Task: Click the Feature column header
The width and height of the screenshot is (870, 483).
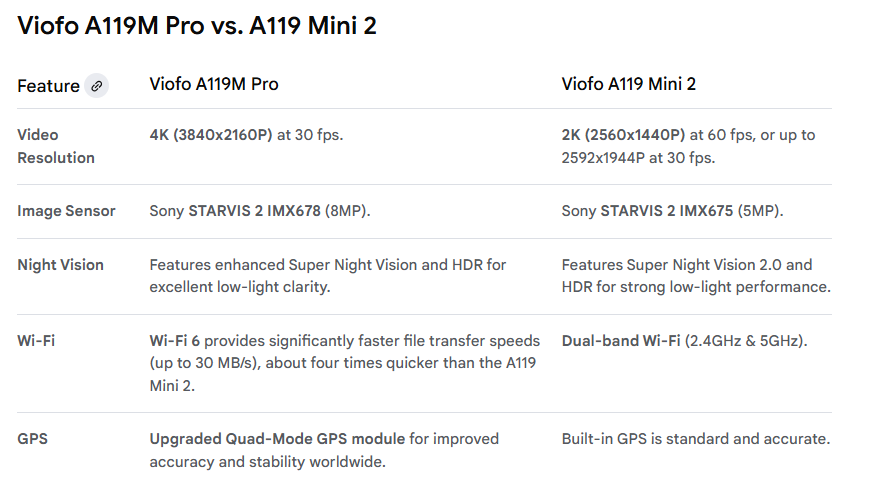Action: (x=48, y=86)
